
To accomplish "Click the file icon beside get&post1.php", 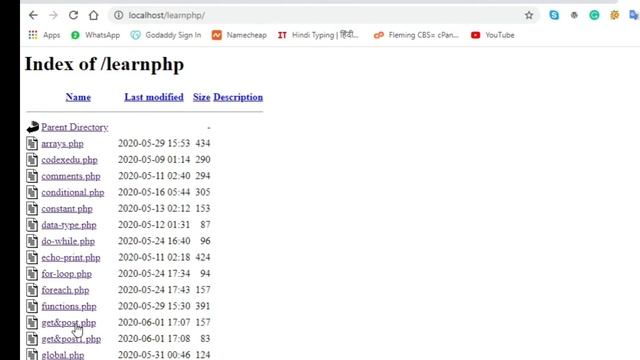I will [x=32, y=339].
